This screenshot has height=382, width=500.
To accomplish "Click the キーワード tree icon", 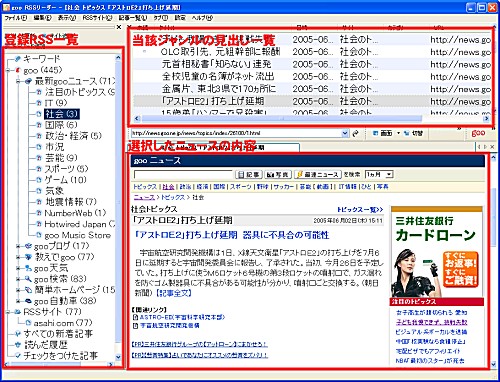I will (18, 59).
